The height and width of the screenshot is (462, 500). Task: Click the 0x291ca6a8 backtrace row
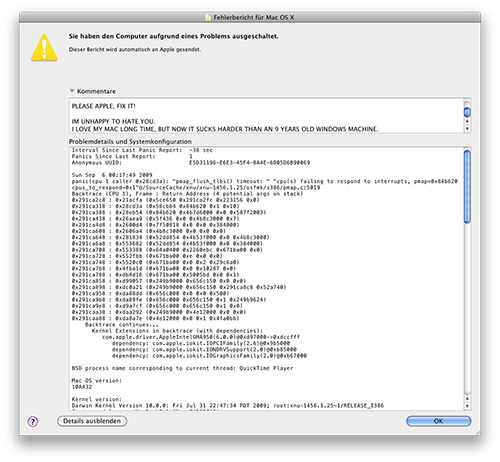tap(167, 244)
